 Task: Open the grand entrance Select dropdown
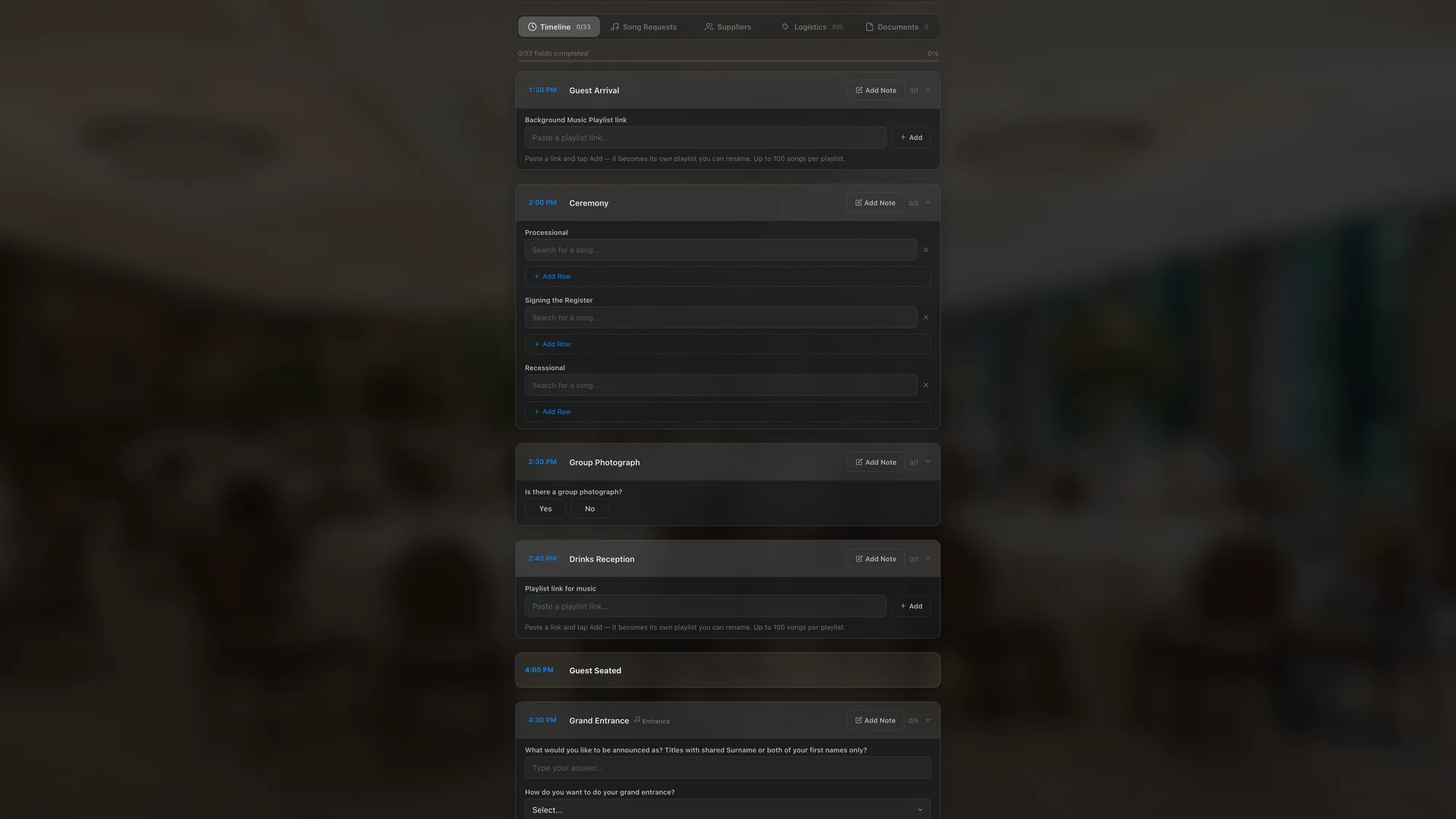coord(727,810)
